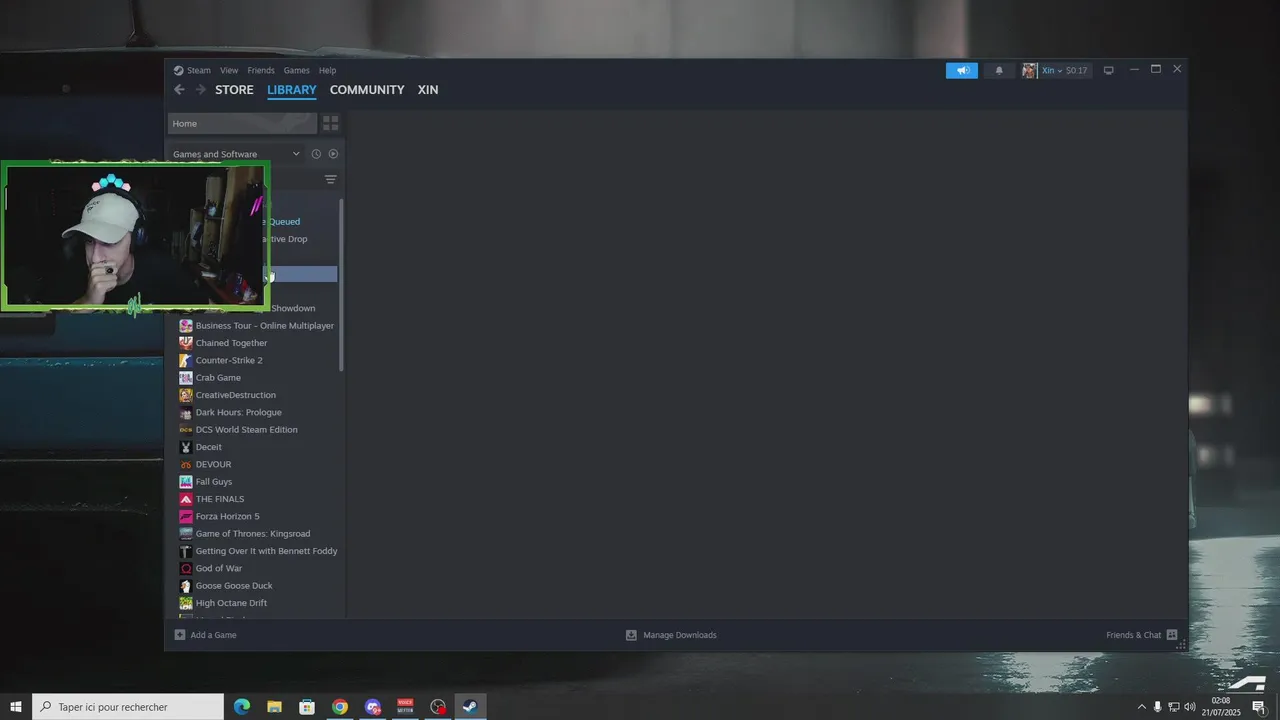The image size is (1280, 720).
Task: Open the Windows Start menu
Action: pos(16,707)
